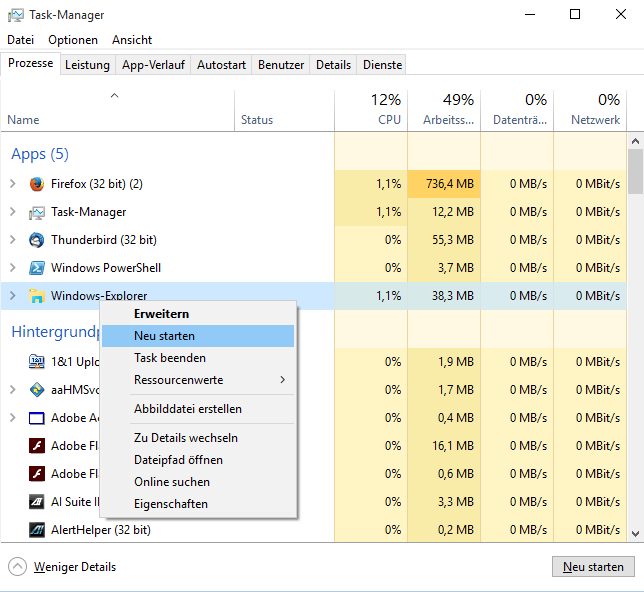Open the Ressourcenwerte submenu arrow
The image size is (644, 592).
pyautogui.click(x=283, y=380)
